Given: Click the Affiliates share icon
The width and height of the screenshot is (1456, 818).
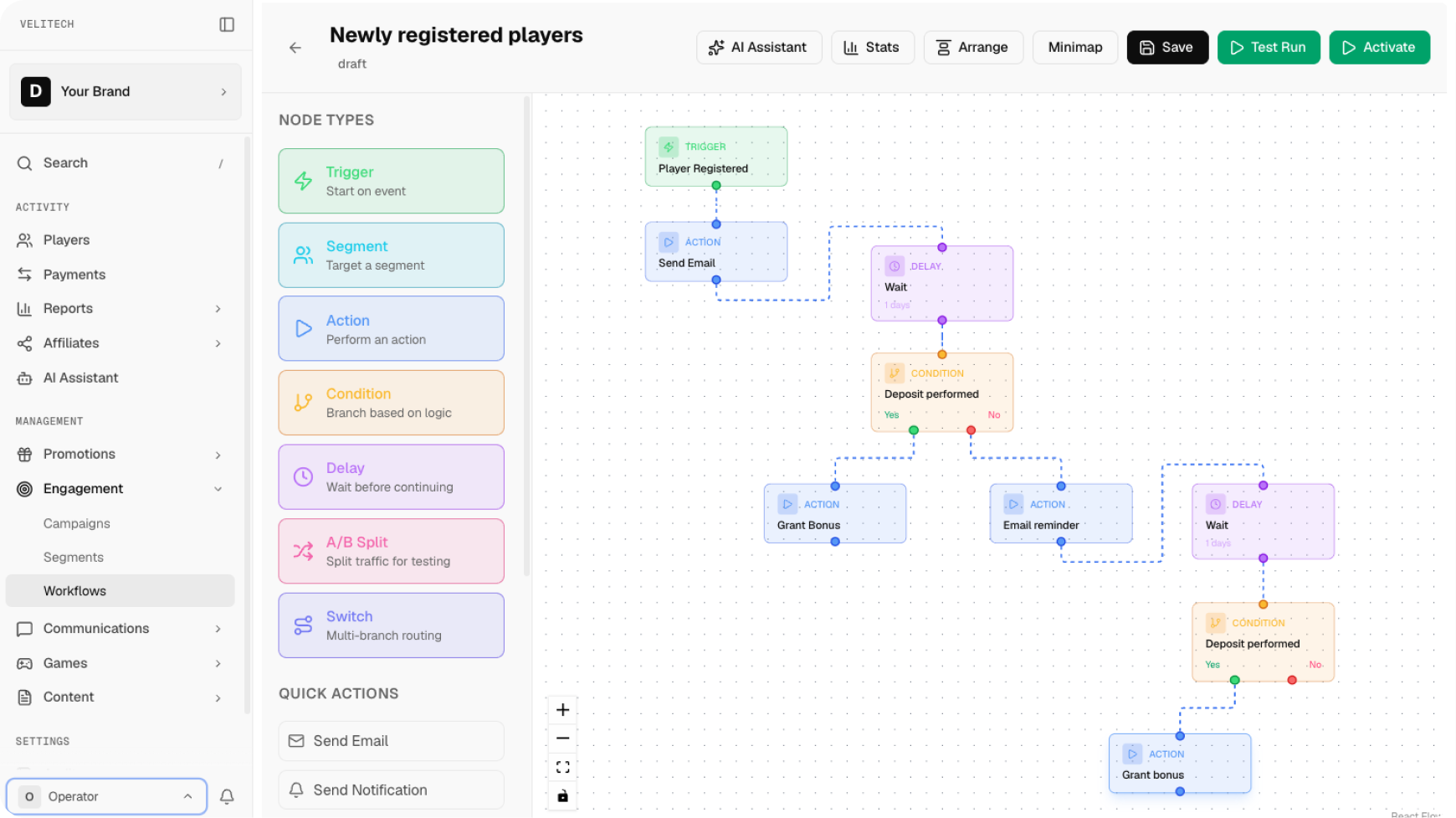Looking at the screenshot, I should [x=25, y=343].
